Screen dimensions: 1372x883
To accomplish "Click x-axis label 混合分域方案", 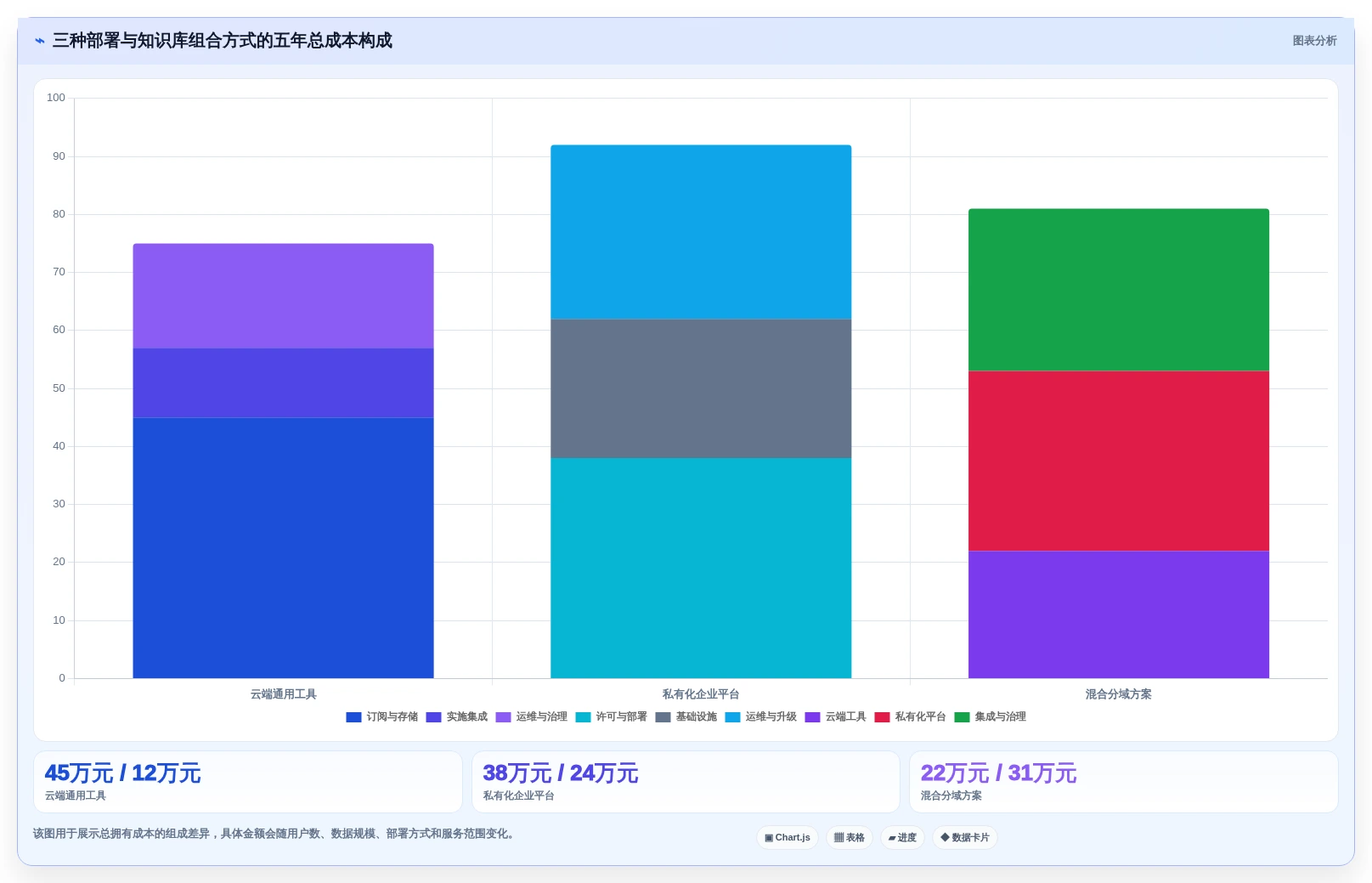I will click(x=1119, y=694).
